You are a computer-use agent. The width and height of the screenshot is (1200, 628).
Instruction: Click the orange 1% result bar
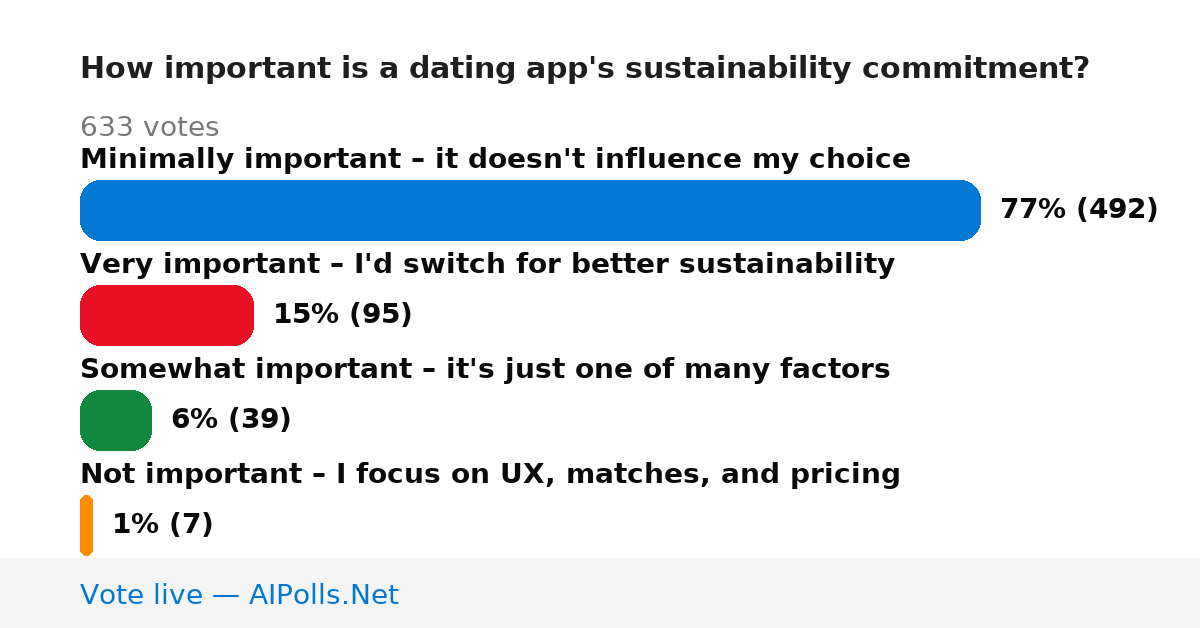86,525
